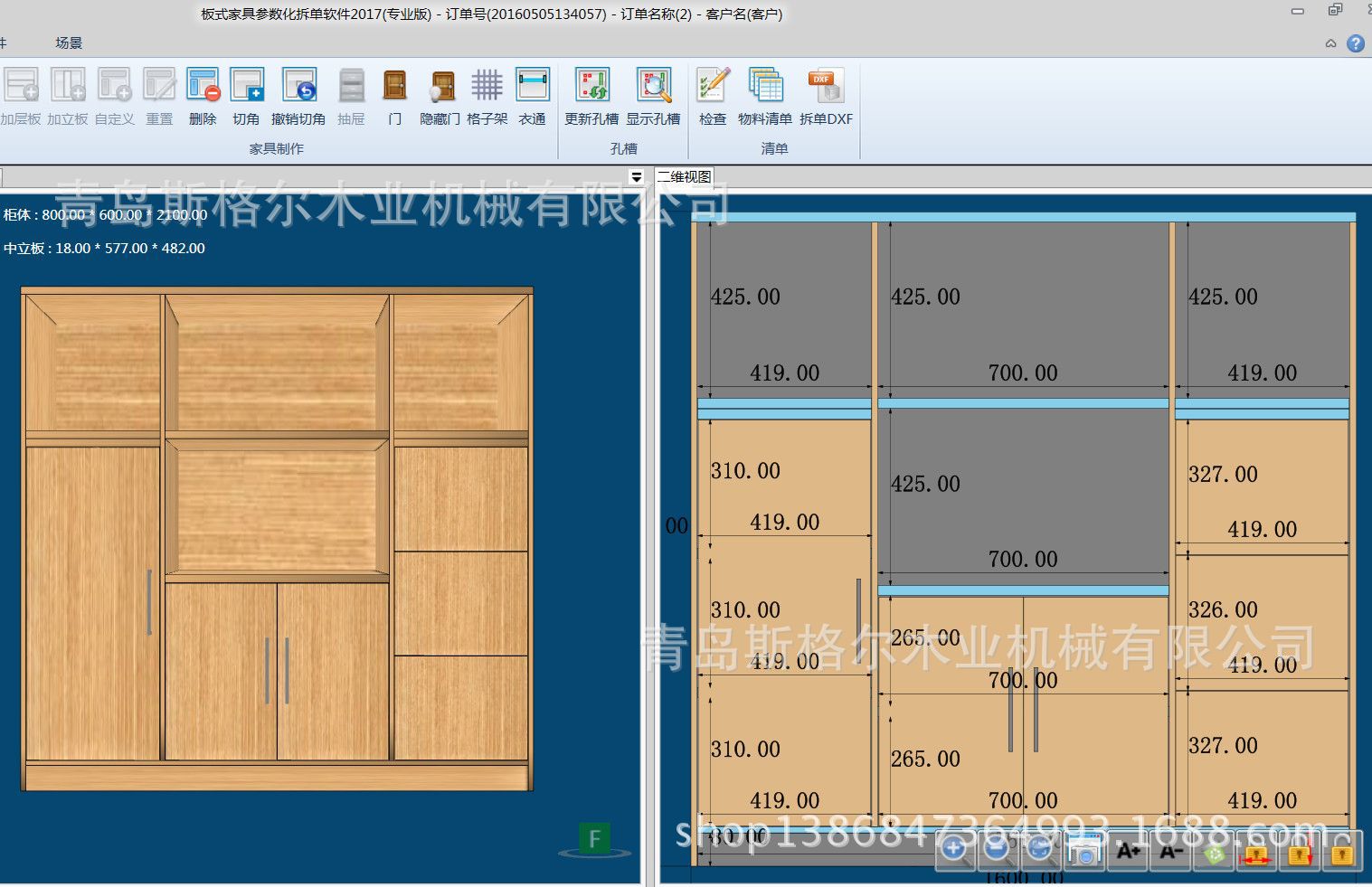The height and width of the screenshot is (887, 1372).
Task: Switch to the 二维视图 tab
Action: 685,177
